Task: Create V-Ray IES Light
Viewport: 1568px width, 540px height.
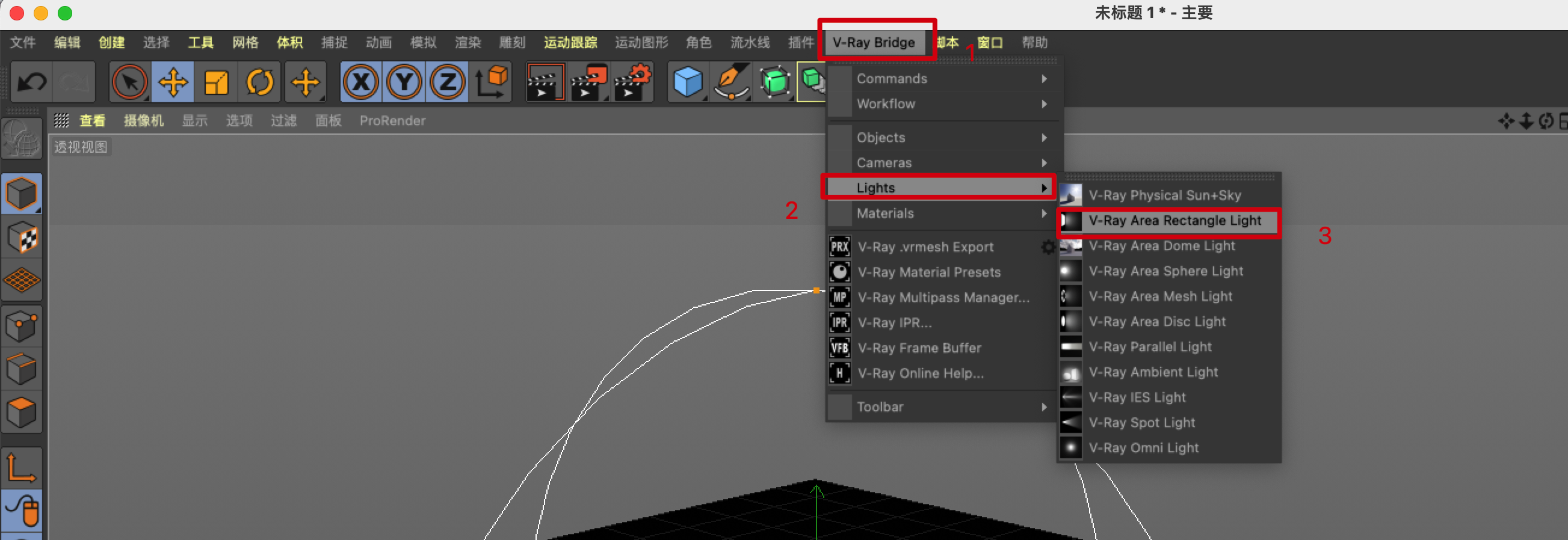Action: coord(1169,397)
